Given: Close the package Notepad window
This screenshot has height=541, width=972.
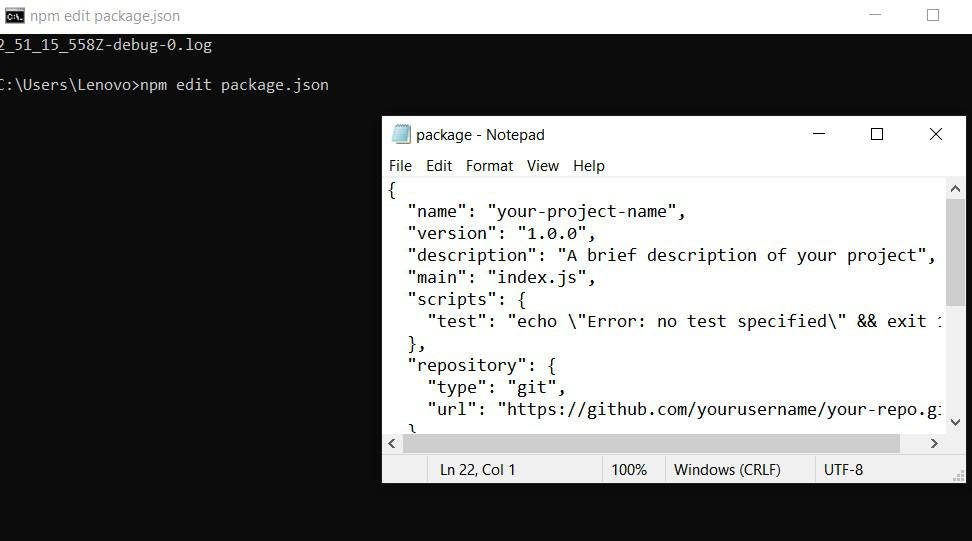Looking at the screenshot, I should (x=936, y=134).
